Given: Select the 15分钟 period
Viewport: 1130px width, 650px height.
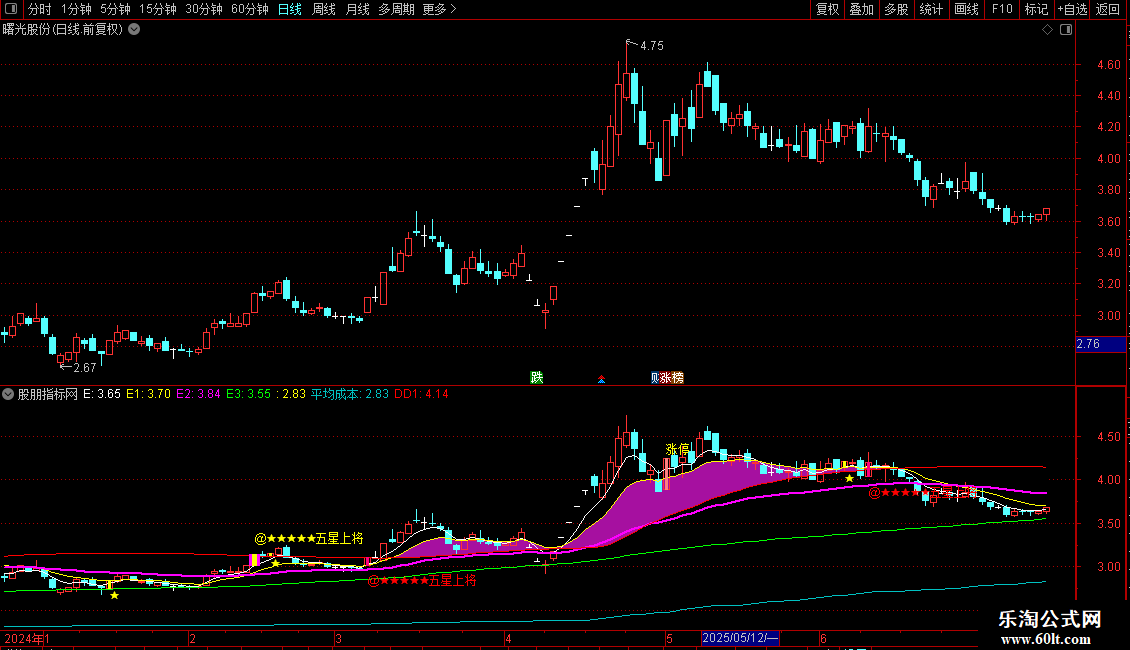Looking at the screenshot, I should [158, 9].
